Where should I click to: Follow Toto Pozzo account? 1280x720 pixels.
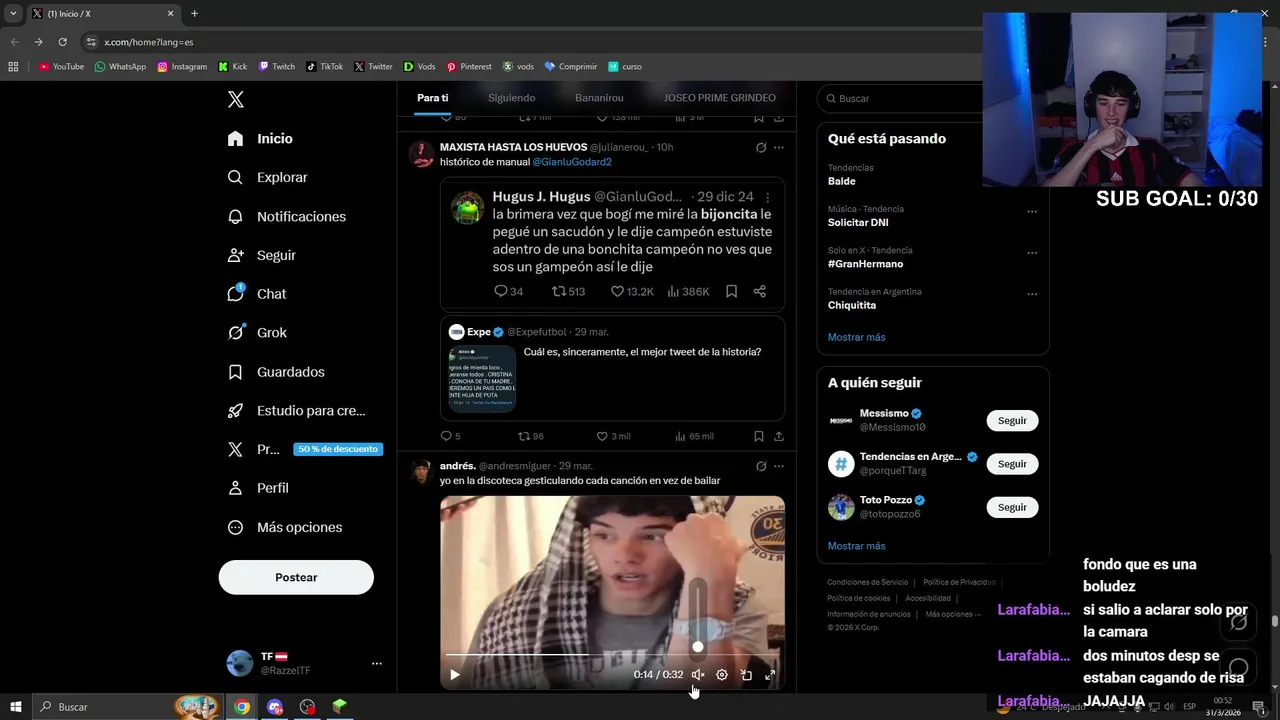1012,507
